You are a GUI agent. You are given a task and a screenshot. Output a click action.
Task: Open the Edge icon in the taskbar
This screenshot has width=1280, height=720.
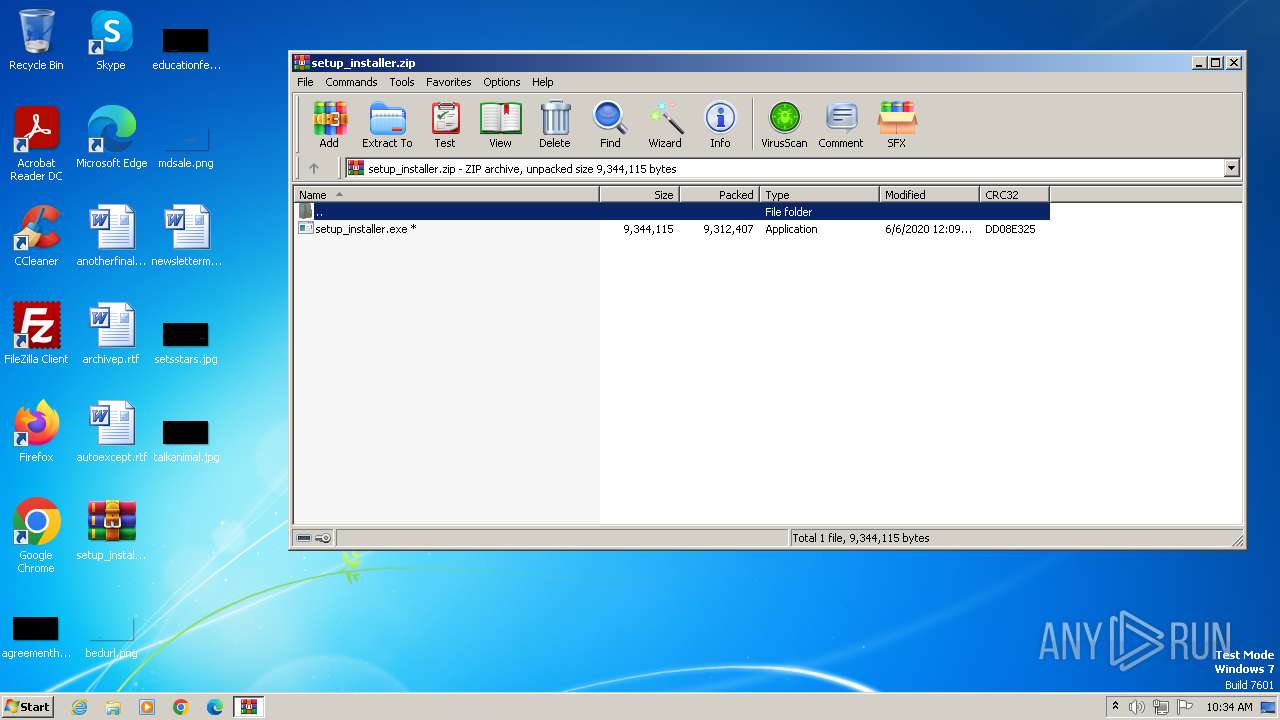pos(215,707)
